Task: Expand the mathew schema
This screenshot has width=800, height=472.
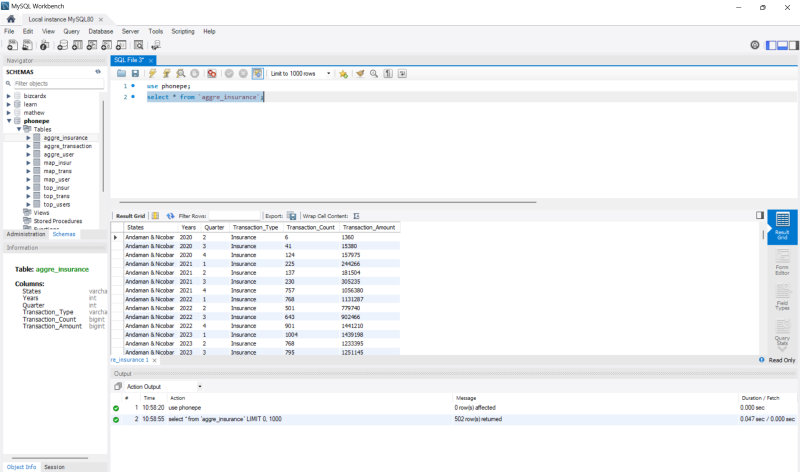Action: 9,113
